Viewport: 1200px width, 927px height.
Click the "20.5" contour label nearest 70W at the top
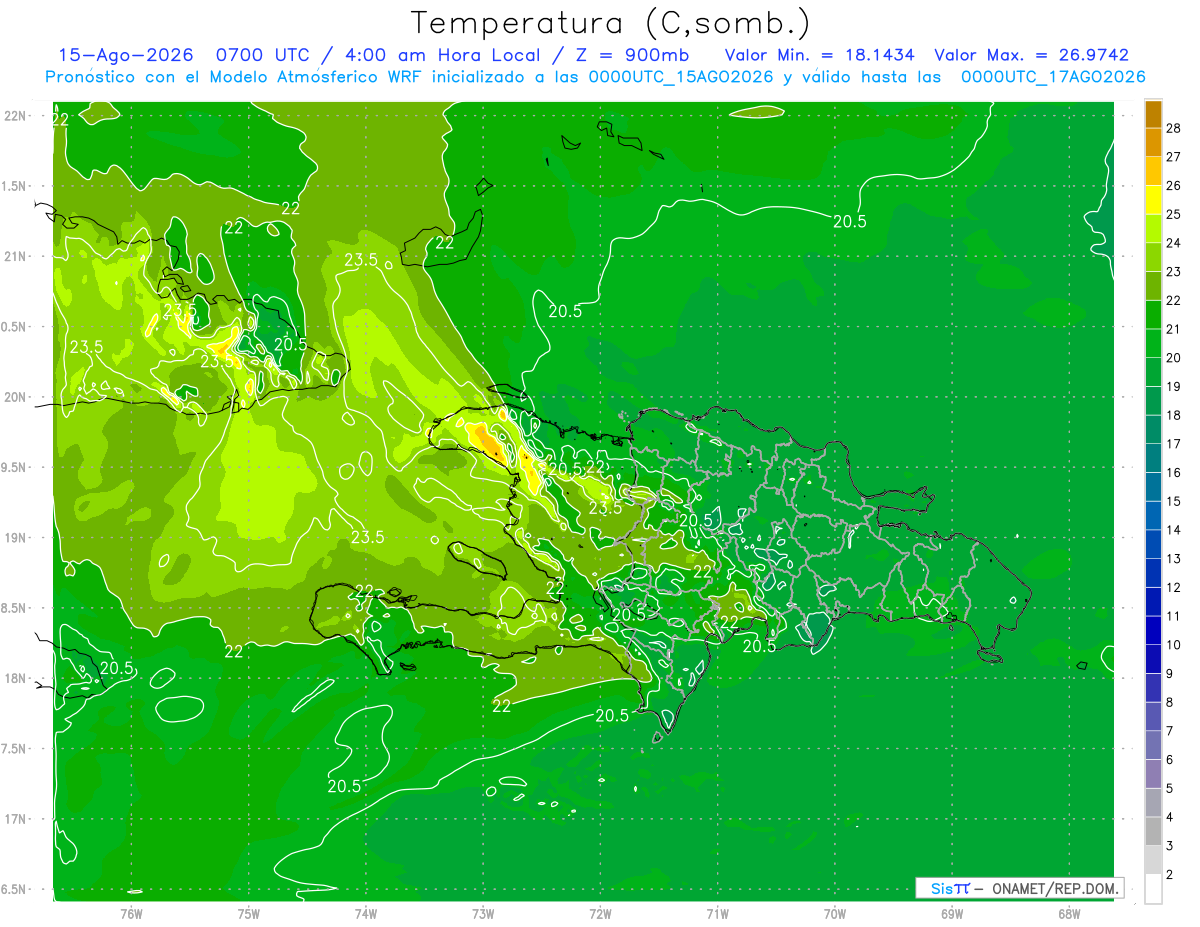tap(849, 221)
